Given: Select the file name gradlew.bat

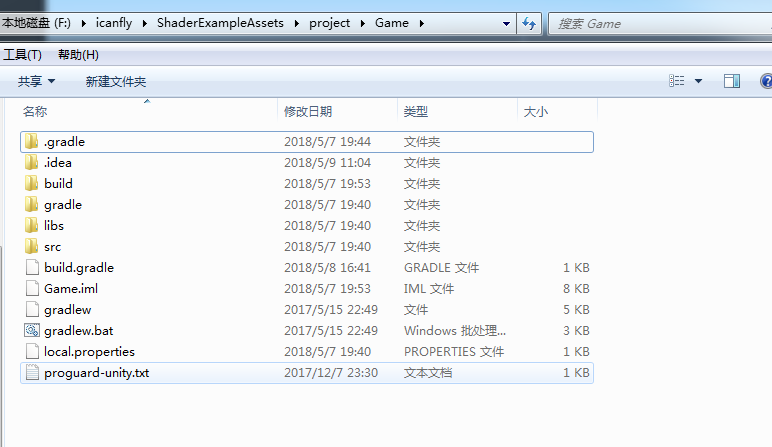Looking at the screenshot, I should pyautogui.click(x=78, y=331).
